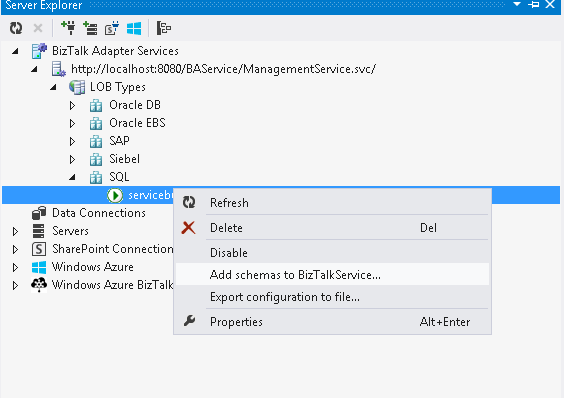This screenshot has width=564, height=398.
Task: Select the Data Connections tree item
Action: click(99, 213)
